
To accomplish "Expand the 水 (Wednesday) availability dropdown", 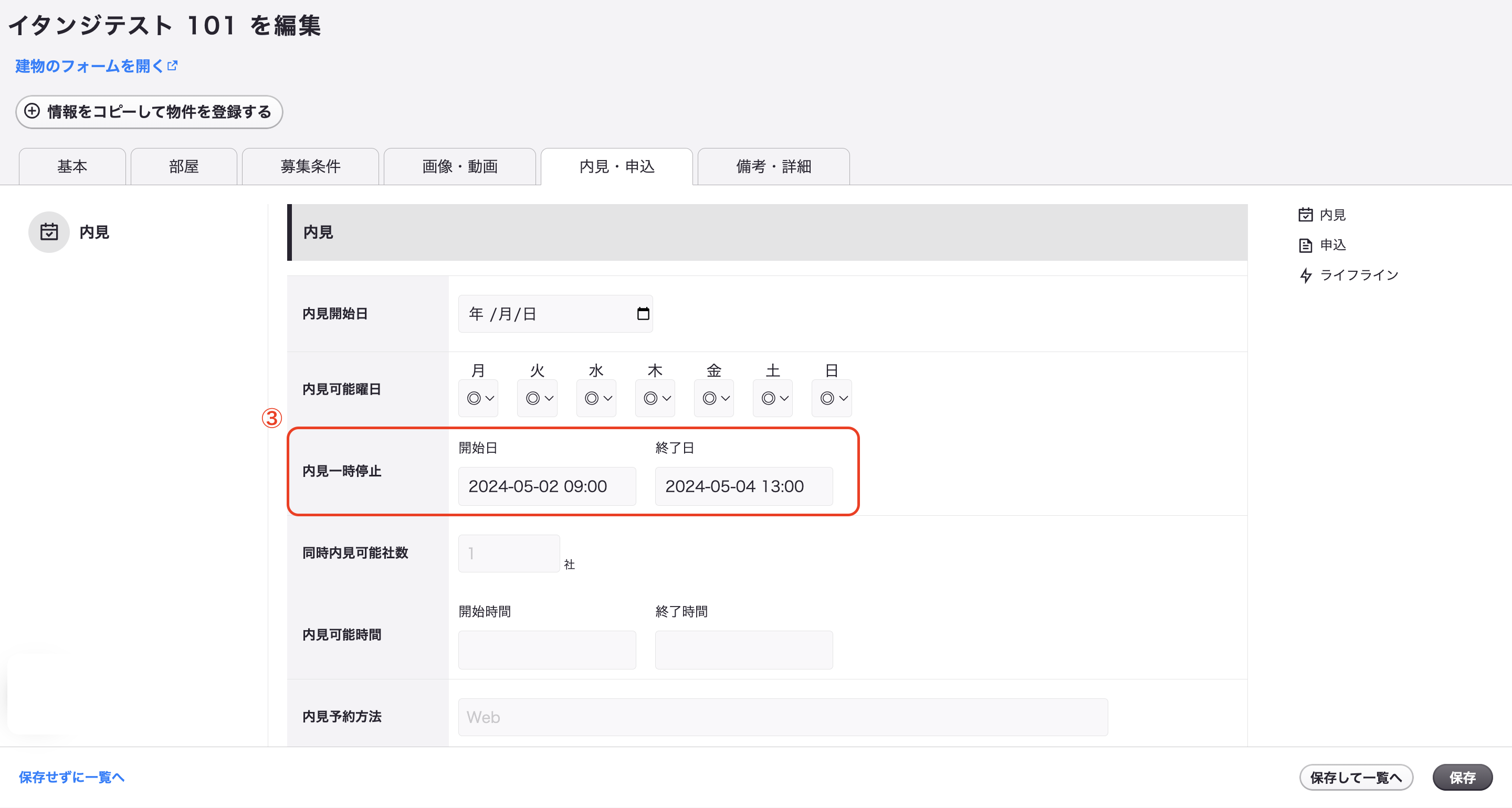I will [x=596, y=398].
